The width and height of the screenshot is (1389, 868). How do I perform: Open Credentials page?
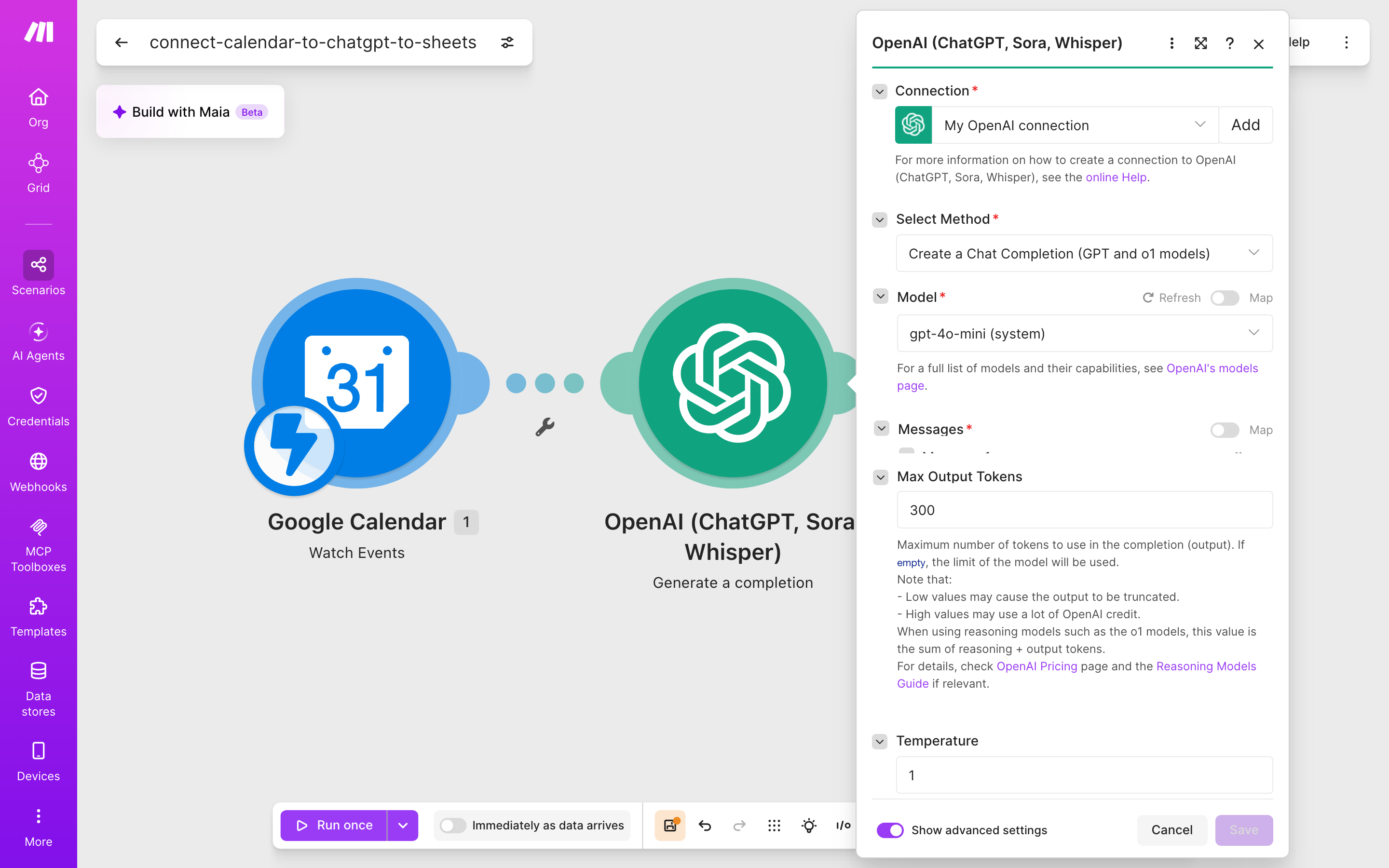pyautogui.click(x=39, y=407)
